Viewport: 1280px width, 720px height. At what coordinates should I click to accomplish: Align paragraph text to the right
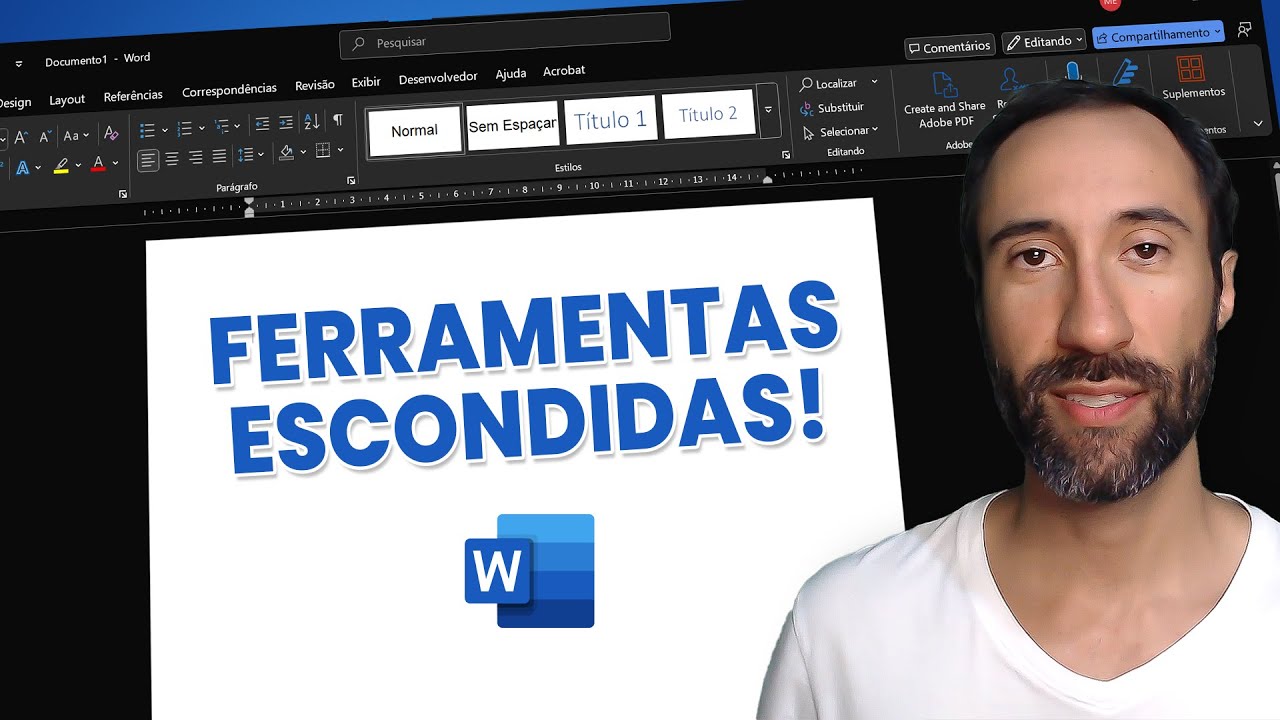(x=195, y=158)
